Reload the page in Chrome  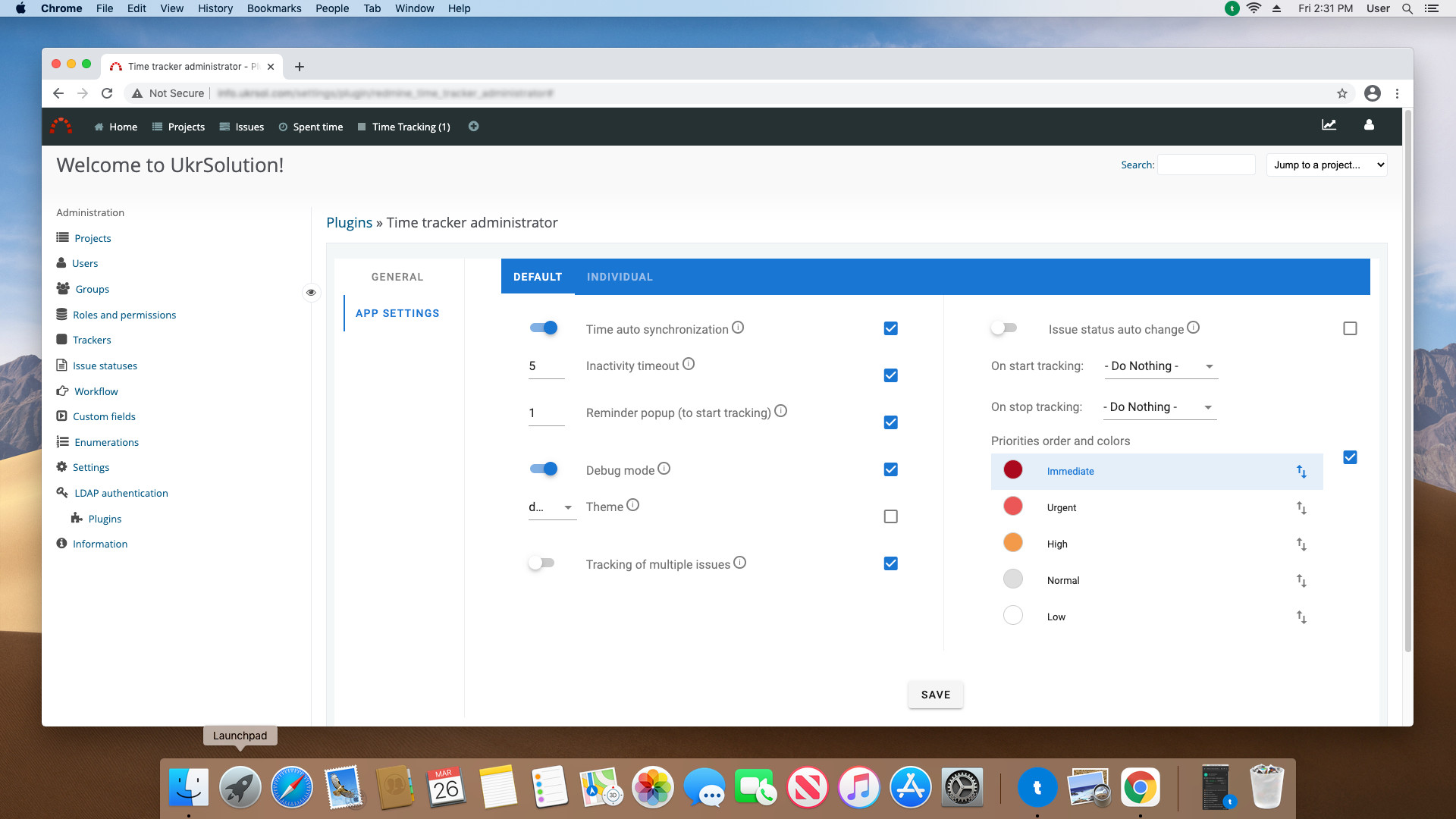tap(107, 93)
